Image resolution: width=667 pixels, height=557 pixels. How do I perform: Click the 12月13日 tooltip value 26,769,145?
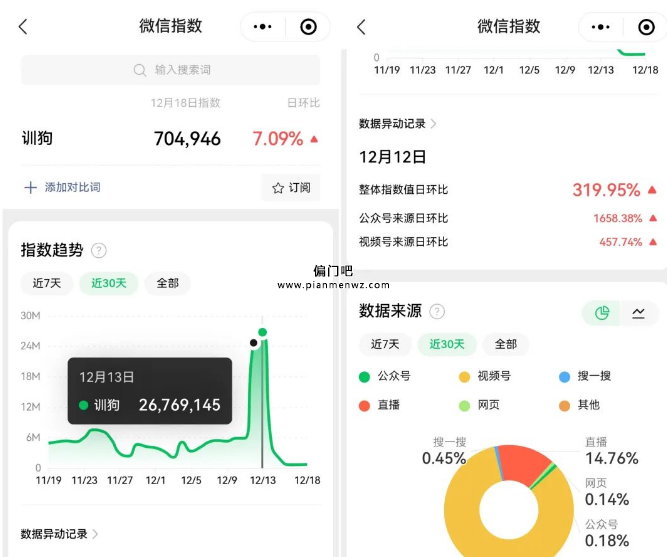(x=180, y=405)
